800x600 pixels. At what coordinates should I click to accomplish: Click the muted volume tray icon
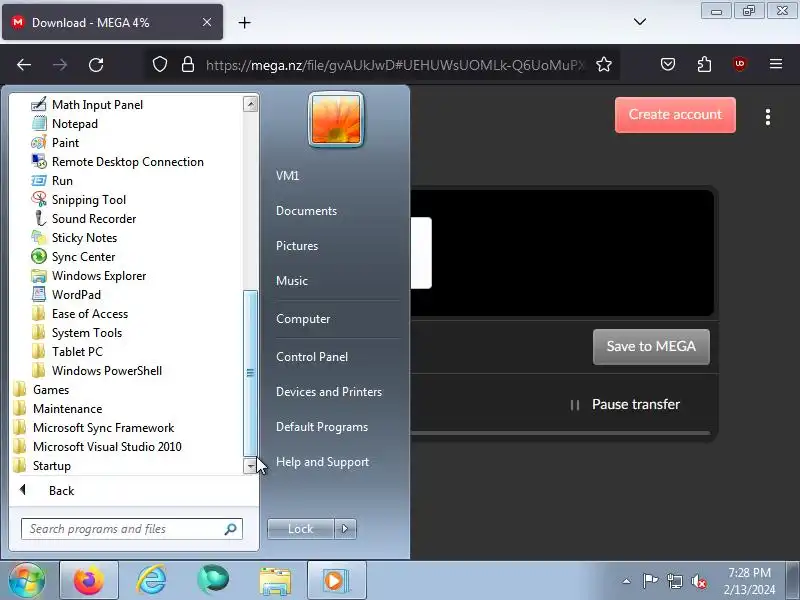[x=698, y=581]
